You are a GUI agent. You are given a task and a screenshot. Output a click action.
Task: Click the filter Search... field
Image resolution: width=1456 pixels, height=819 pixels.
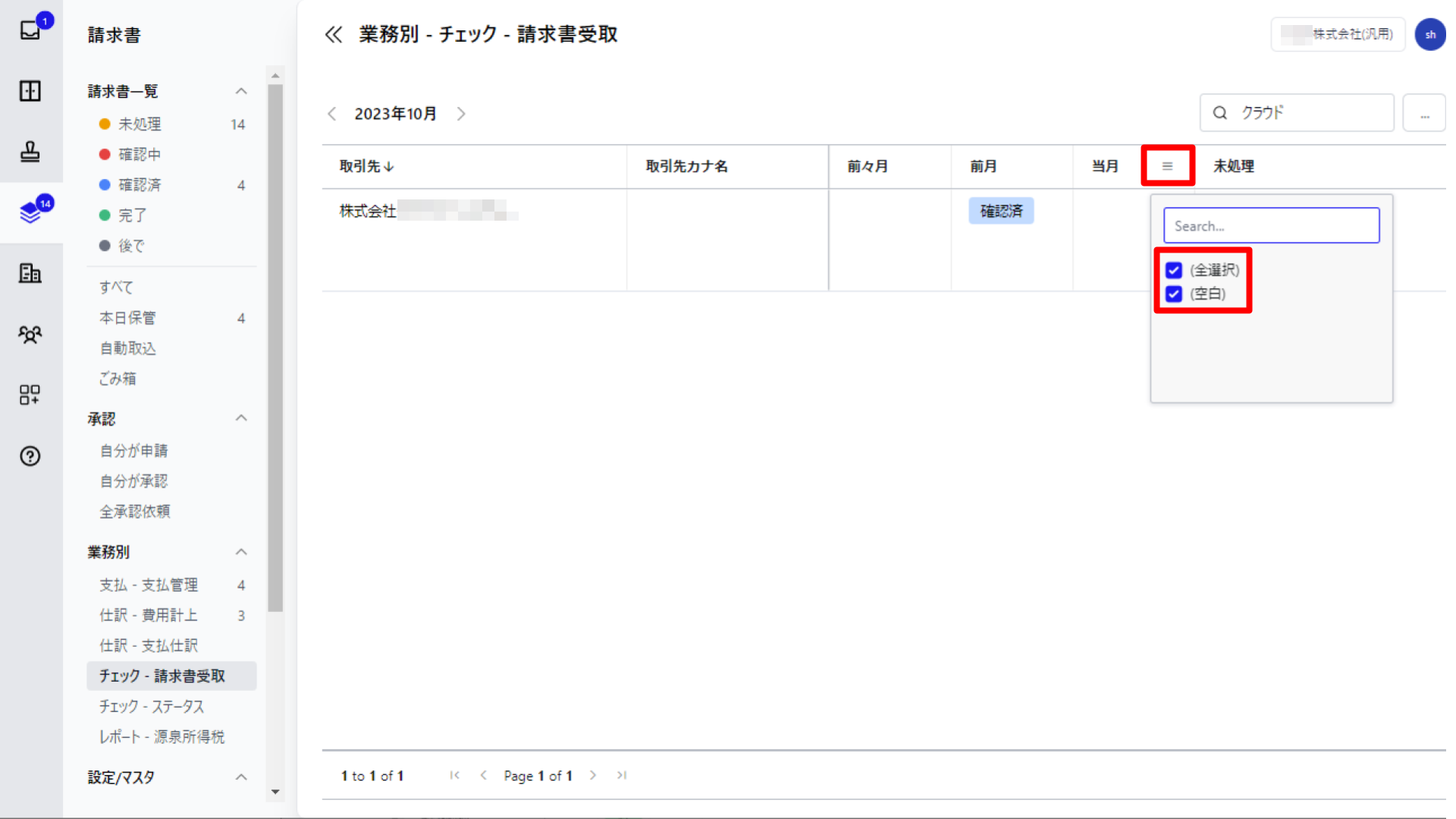[1271, 226]
